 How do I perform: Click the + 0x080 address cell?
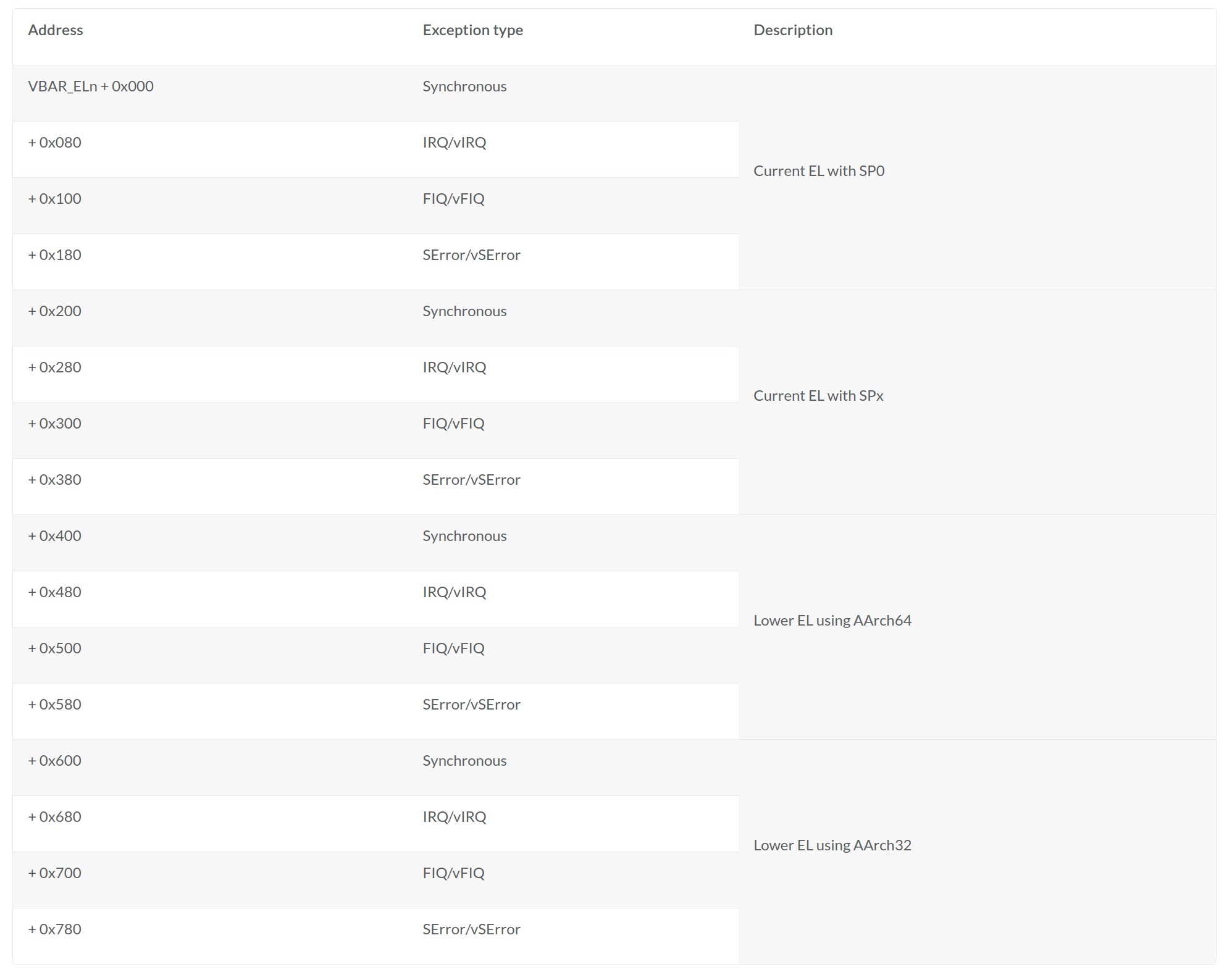[54, 143]
